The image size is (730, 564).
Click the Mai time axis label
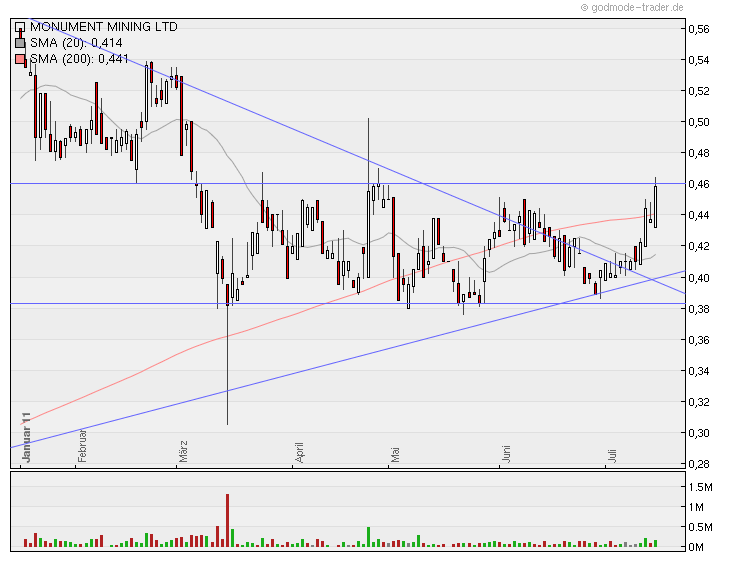tap(395, 454)
